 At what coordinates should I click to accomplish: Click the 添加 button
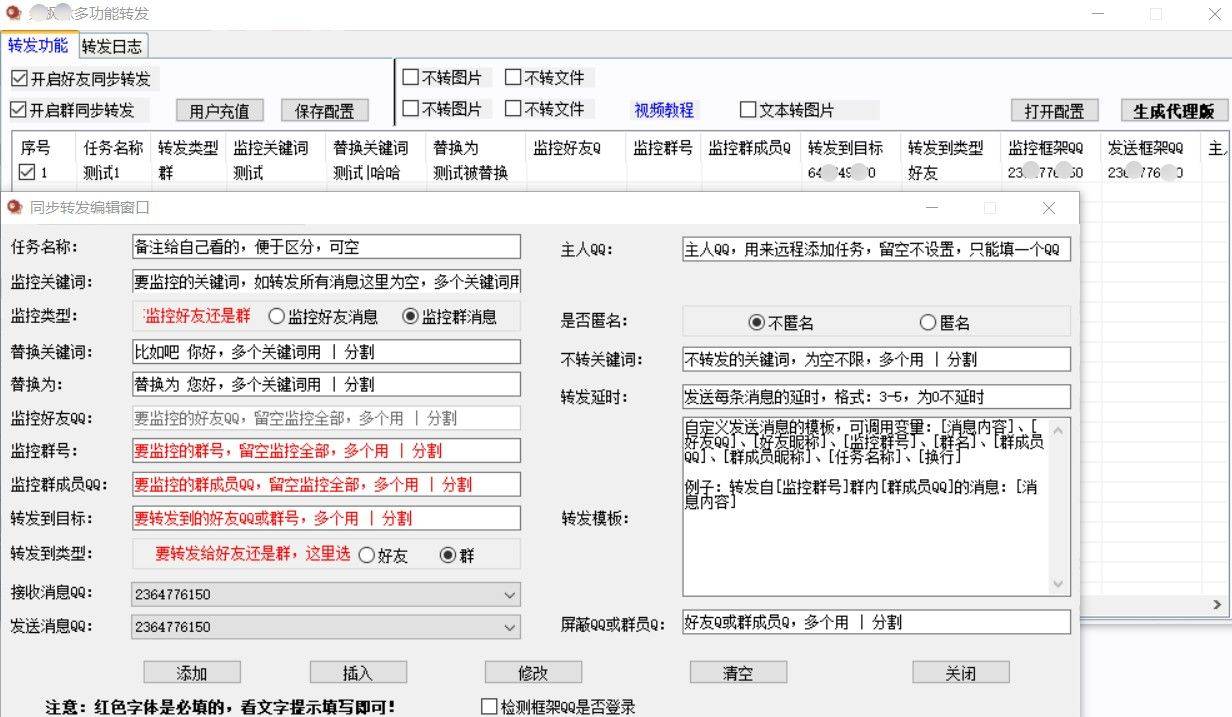pyautogui.click(x=192, y=673)
